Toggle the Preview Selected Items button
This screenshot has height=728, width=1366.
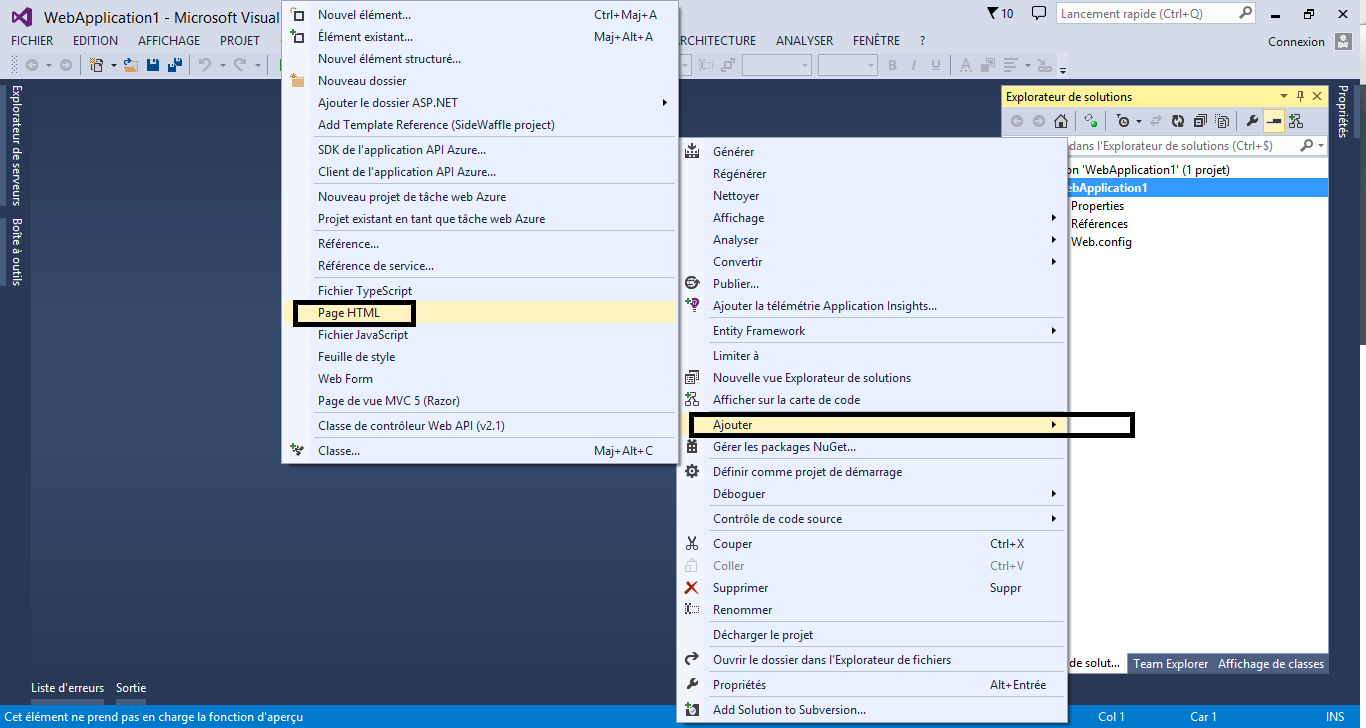click(1274, 121)
